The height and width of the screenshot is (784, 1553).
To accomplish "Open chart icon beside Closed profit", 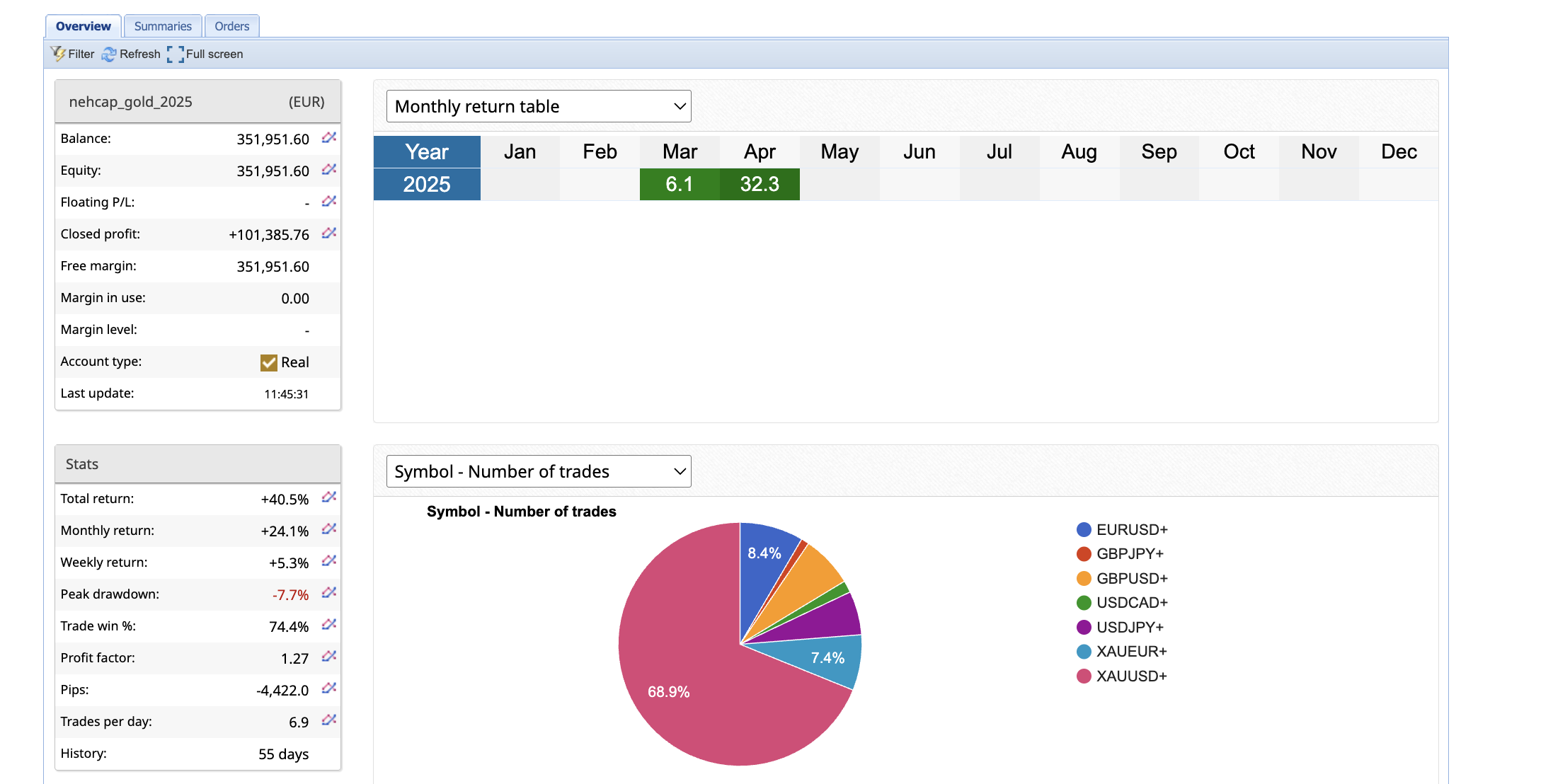I will (x=328, y=234).
